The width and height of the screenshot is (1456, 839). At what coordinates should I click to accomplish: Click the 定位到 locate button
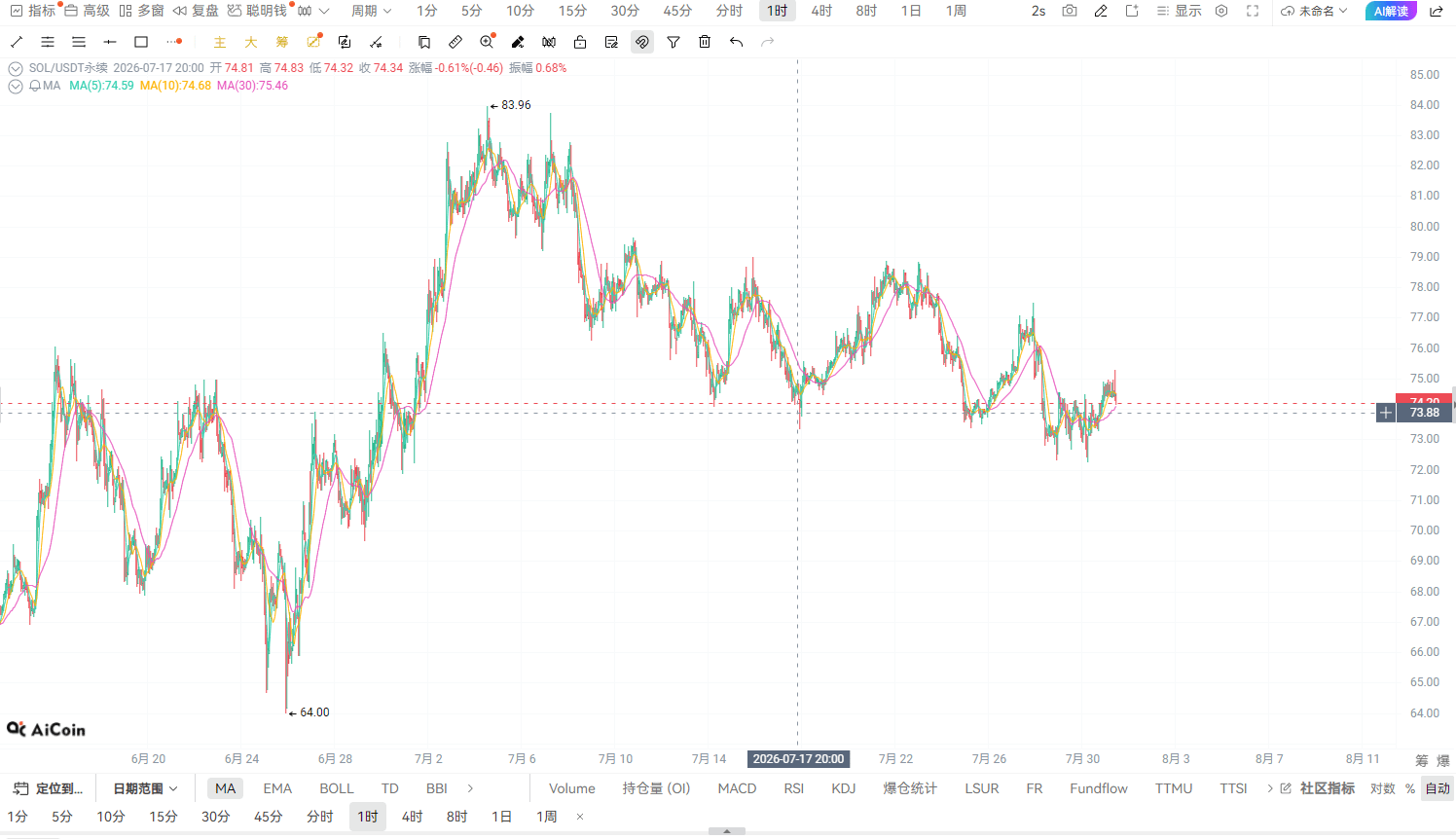tap(49, 788)
